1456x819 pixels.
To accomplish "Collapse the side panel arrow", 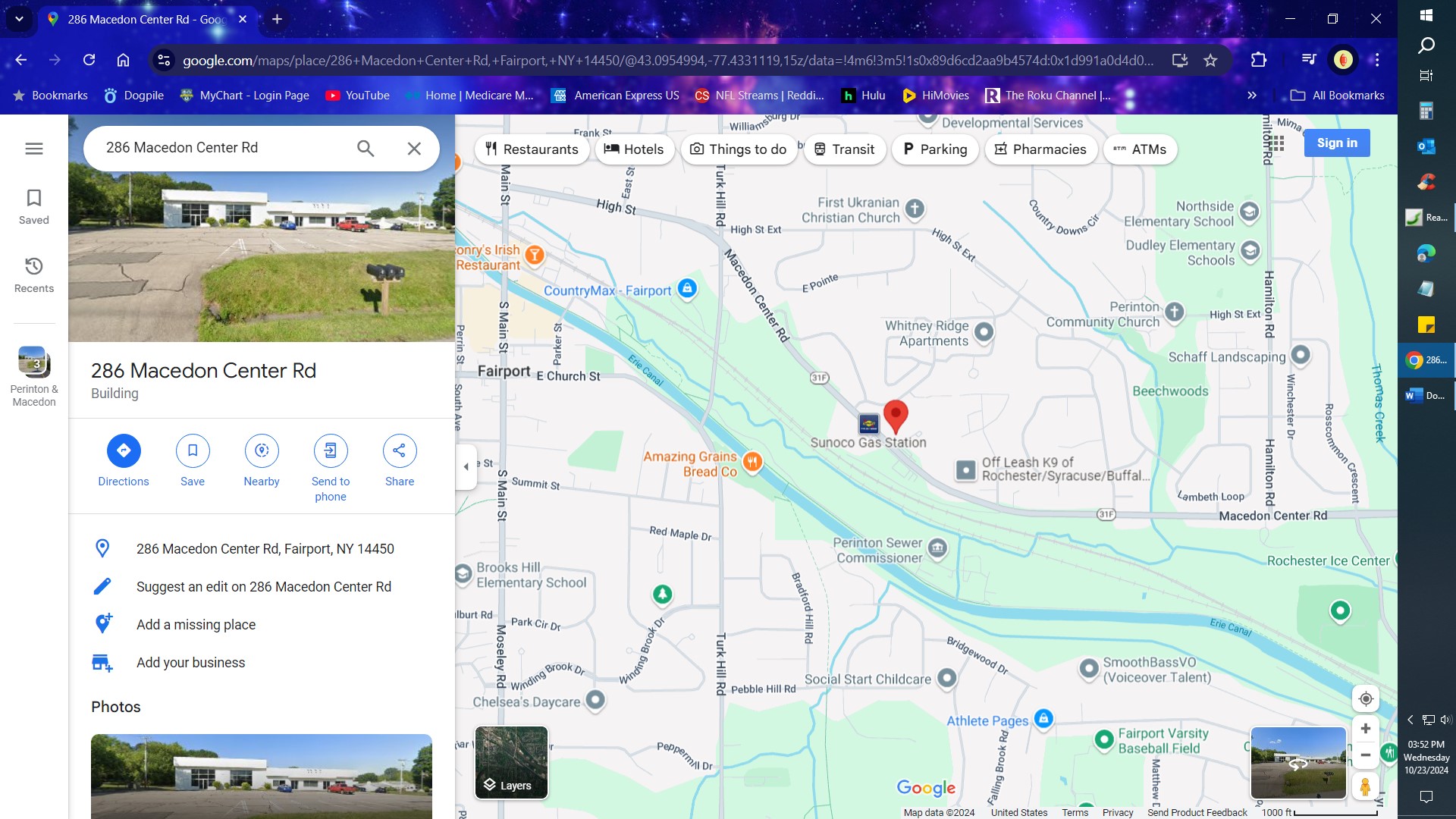I will pyautogui.click(x=466, y=467).
